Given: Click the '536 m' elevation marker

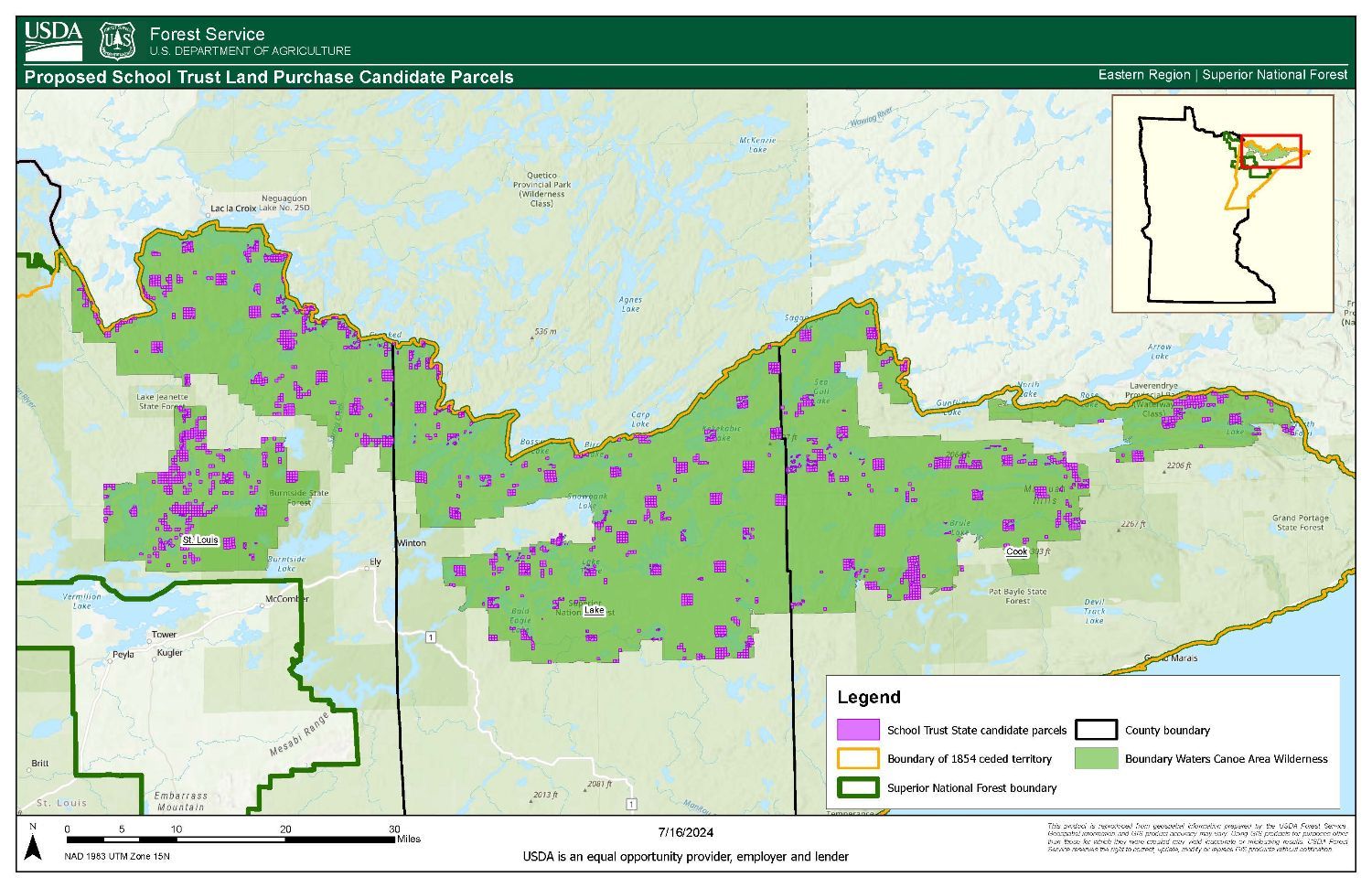Looking at the screenshot, I should point(543,332).
